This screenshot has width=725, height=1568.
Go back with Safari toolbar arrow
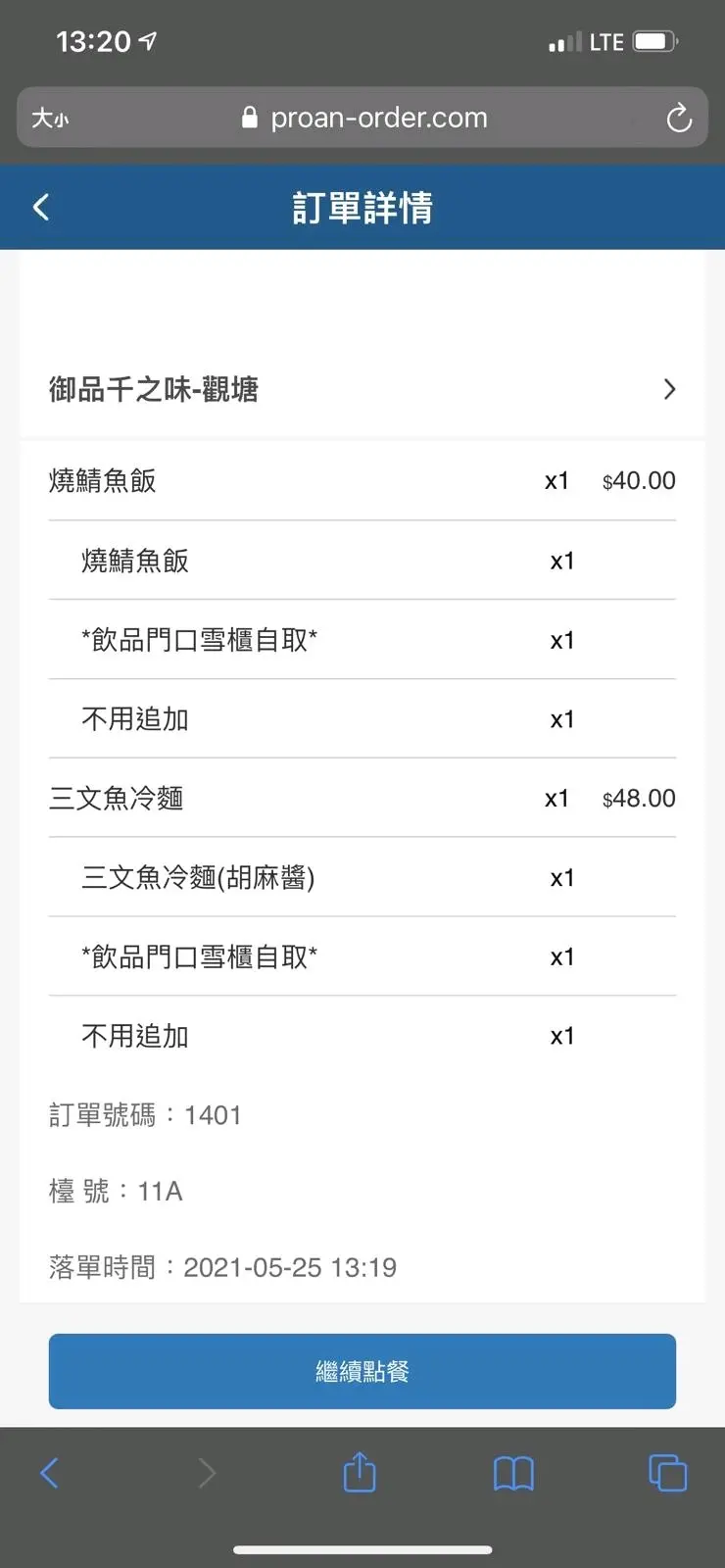(x=50, y=1473)
